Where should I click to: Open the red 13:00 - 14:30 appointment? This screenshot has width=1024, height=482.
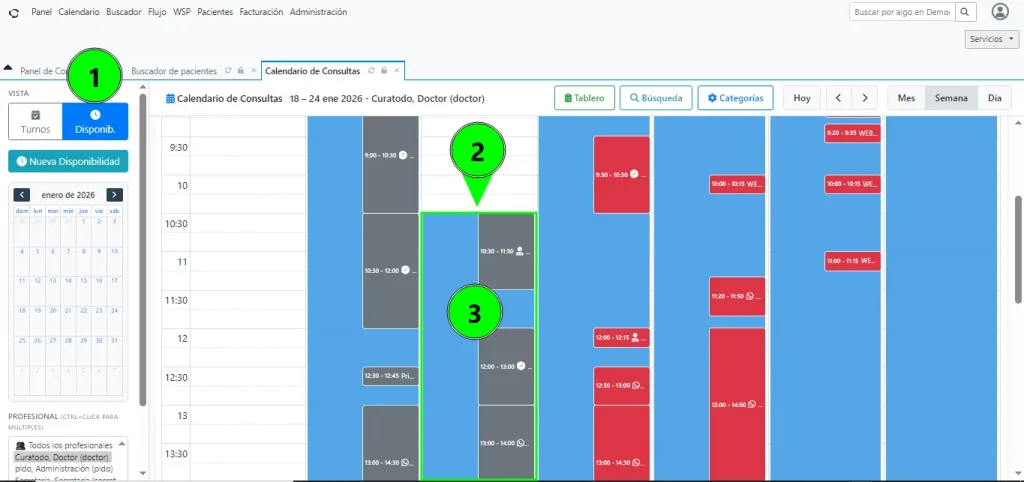pyautogui.click(x=621, y=443)
